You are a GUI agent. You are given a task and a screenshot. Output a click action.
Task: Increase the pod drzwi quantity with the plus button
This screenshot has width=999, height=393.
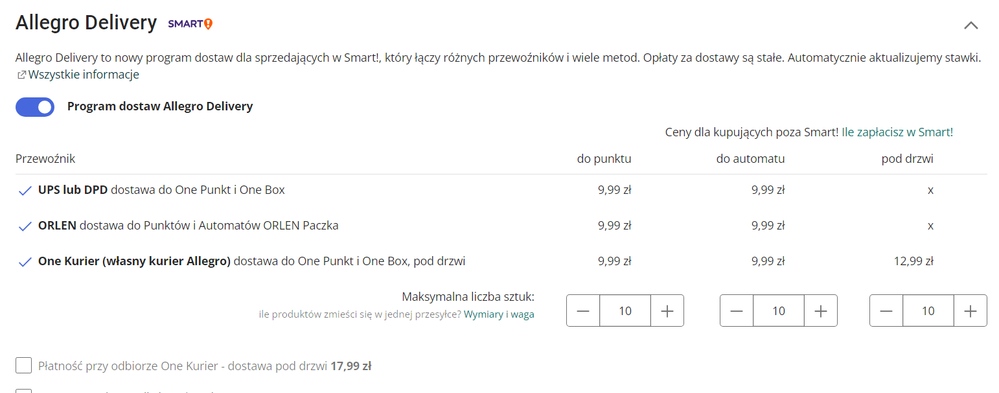point(970,311)
